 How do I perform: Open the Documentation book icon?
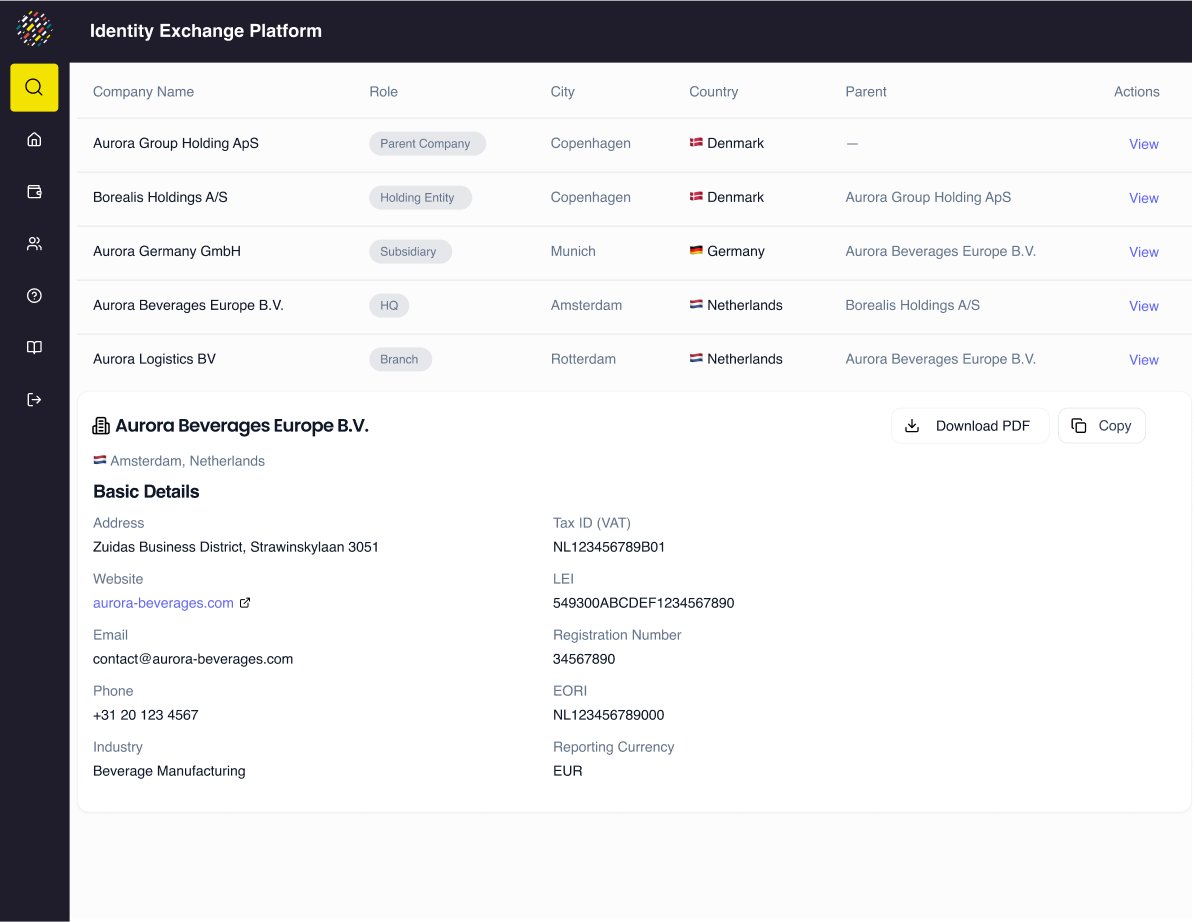pos(33,347)
